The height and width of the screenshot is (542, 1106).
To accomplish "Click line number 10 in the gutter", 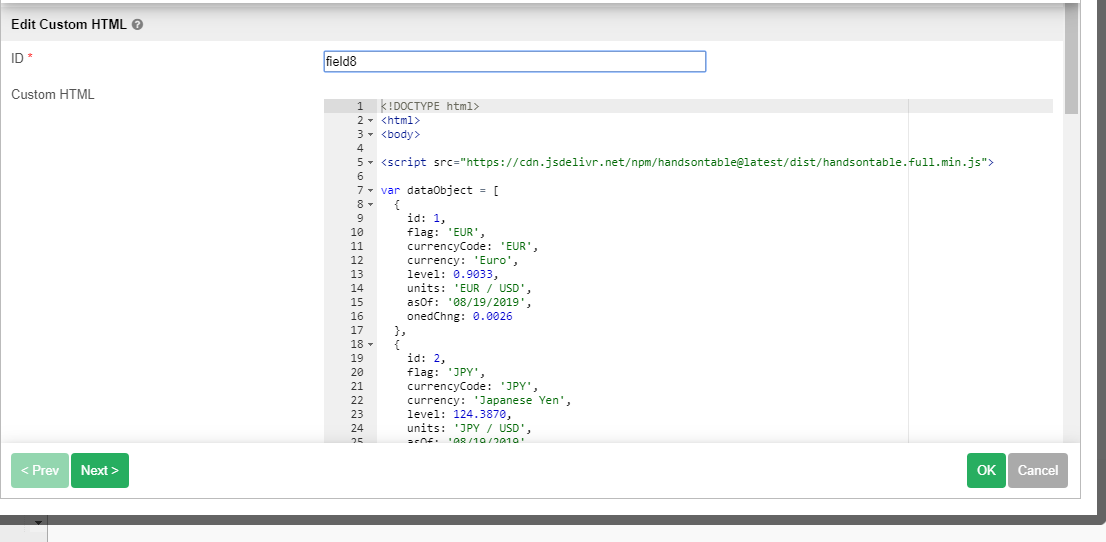I will (x=358, y=232).
